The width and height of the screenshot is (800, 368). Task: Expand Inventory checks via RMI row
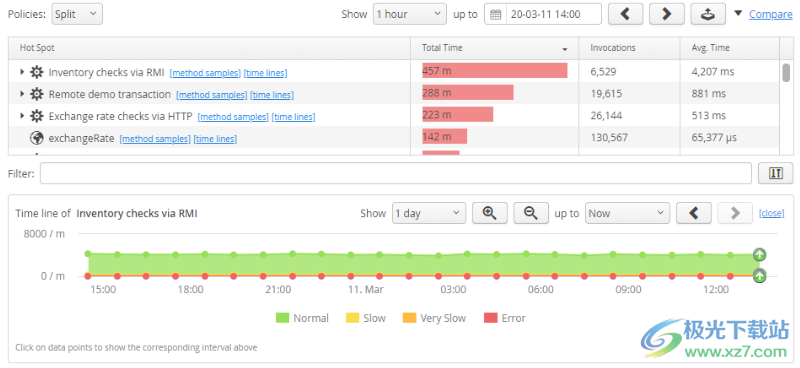(22, 72)
